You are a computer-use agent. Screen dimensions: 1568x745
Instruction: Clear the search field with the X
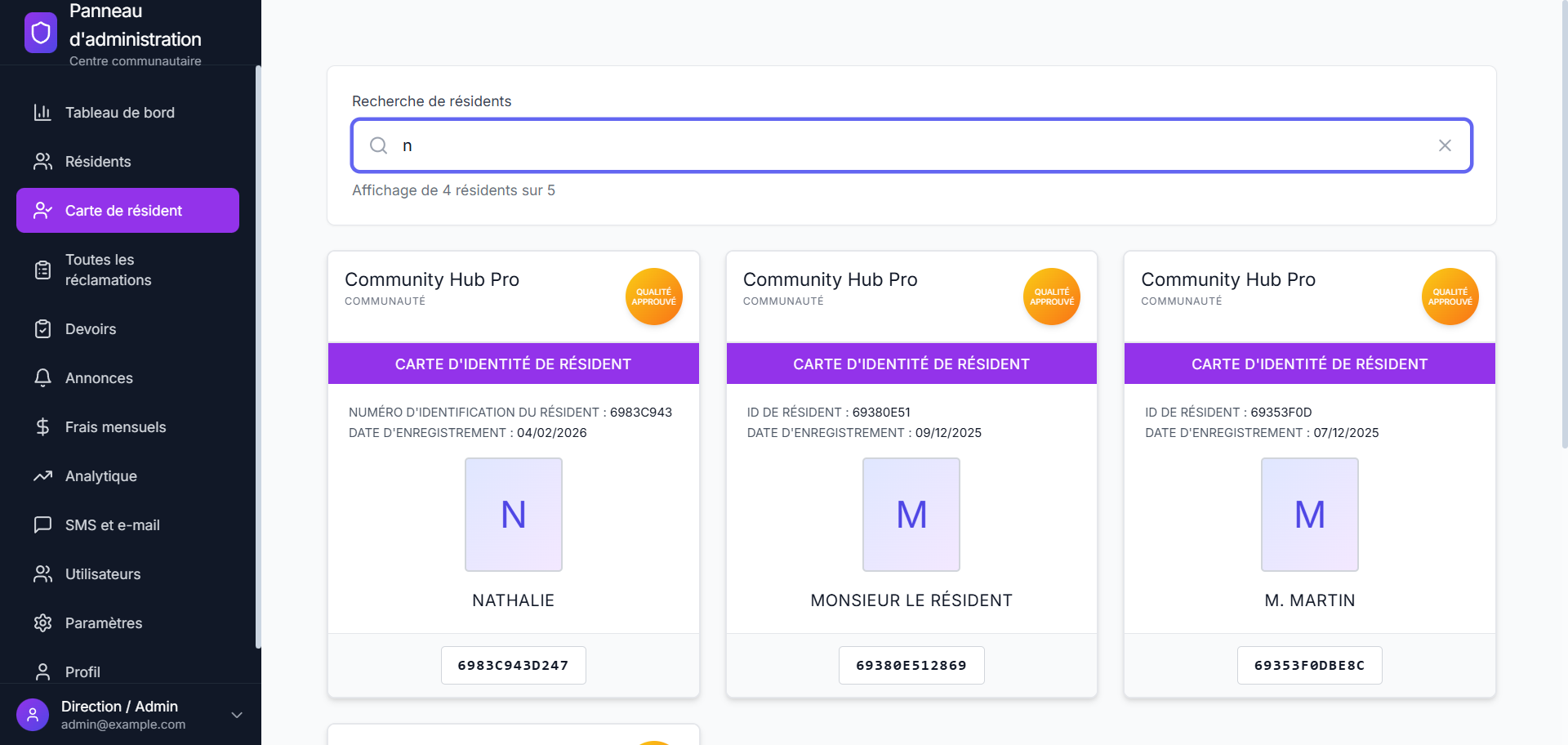(x=1445, y=145)
